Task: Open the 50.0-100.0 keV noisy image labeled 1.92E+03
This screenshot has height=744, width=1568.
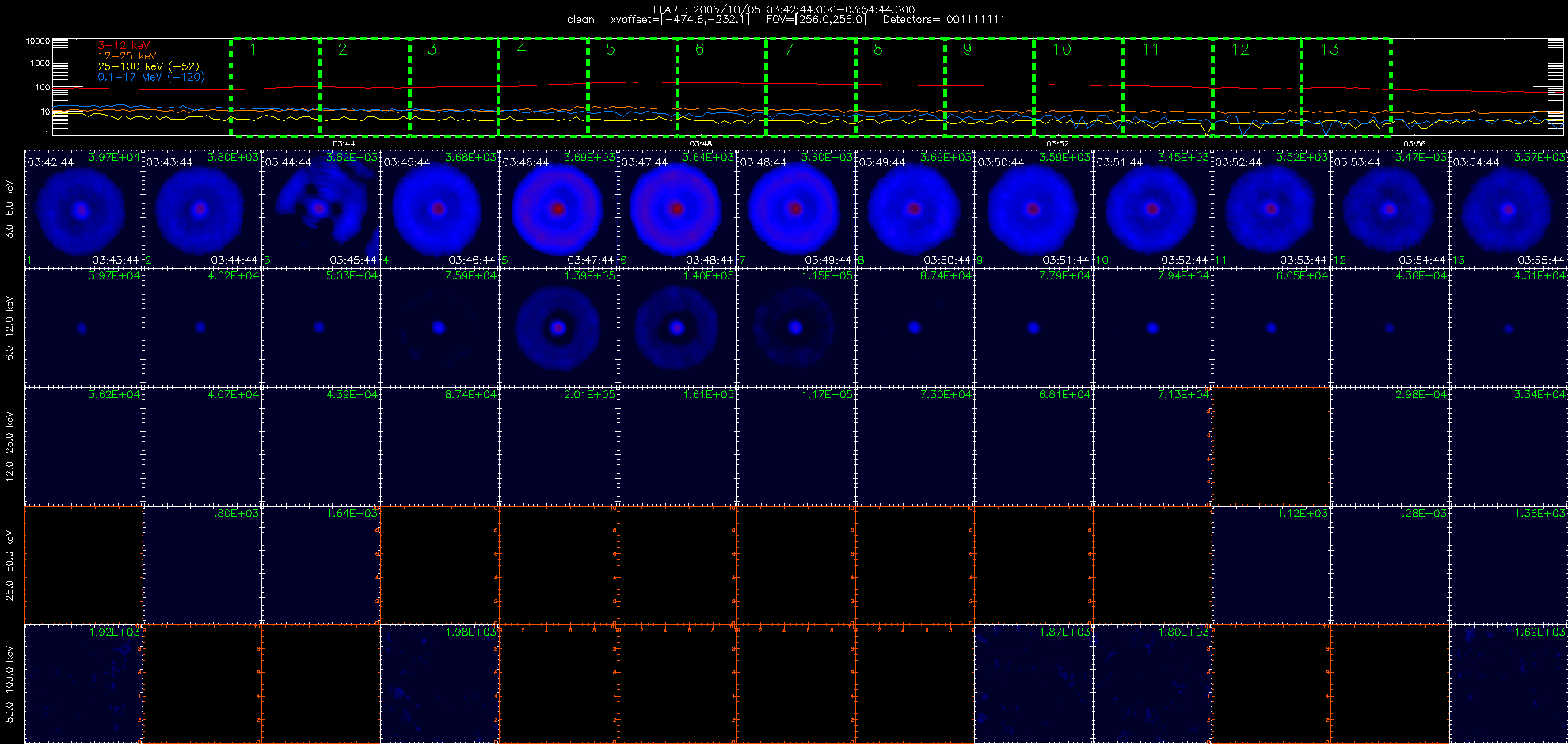Action: tap(83, 684)
